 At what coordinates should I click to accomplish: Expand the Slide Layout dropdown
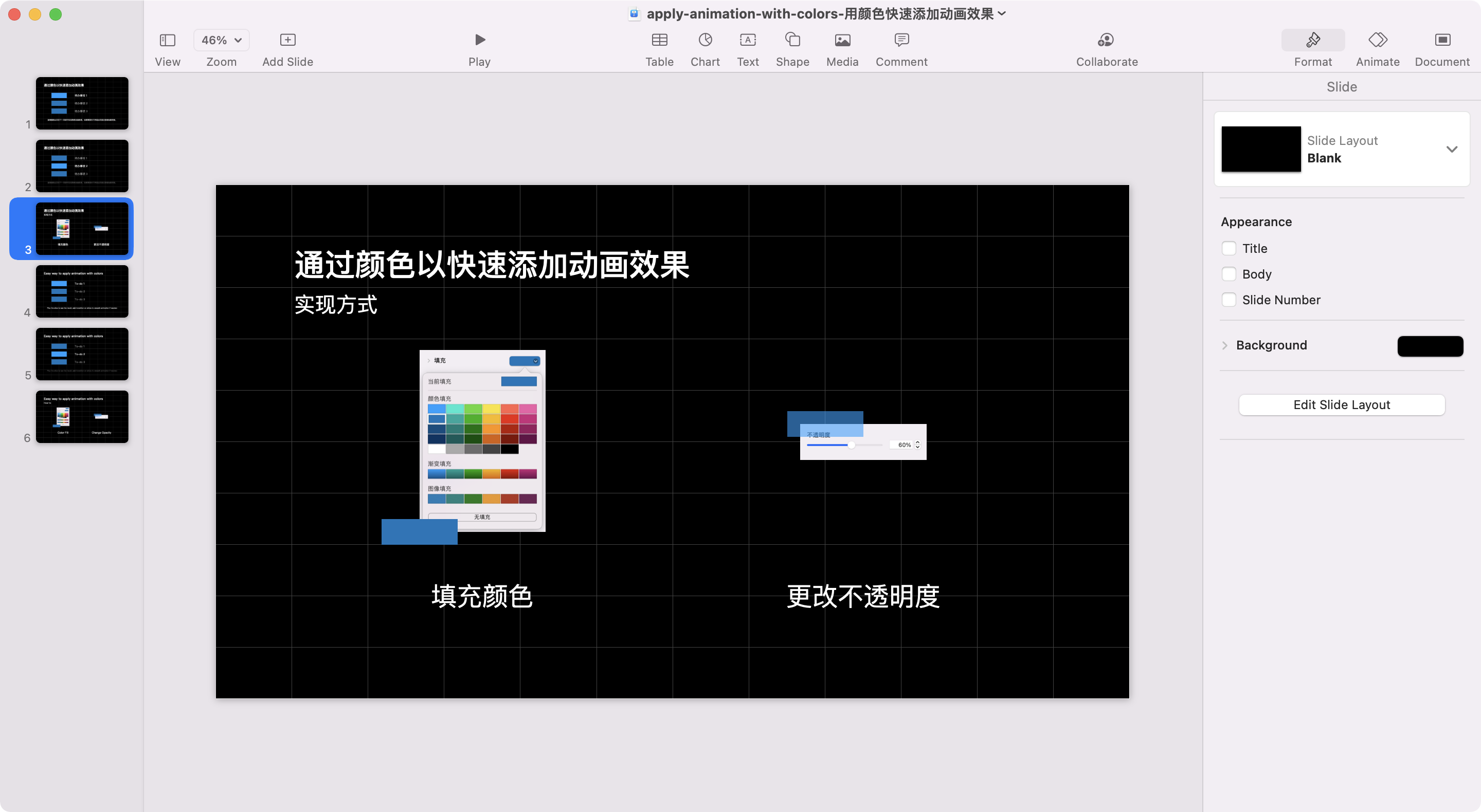point(1451,148)
